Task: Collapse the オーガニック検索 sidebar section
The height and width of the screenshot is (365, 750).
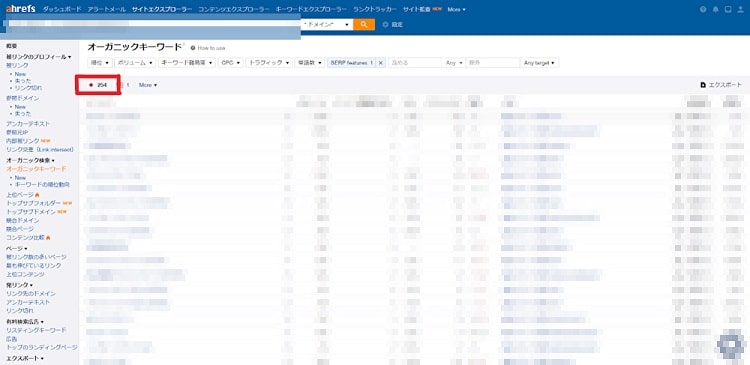Action: point(30,160)
